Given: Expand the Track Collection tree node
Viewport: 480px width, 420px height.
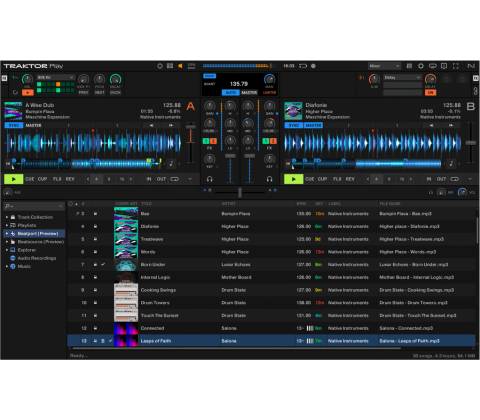Looking at the screenshot, I should pyautogui.click(x=7, y=217).
